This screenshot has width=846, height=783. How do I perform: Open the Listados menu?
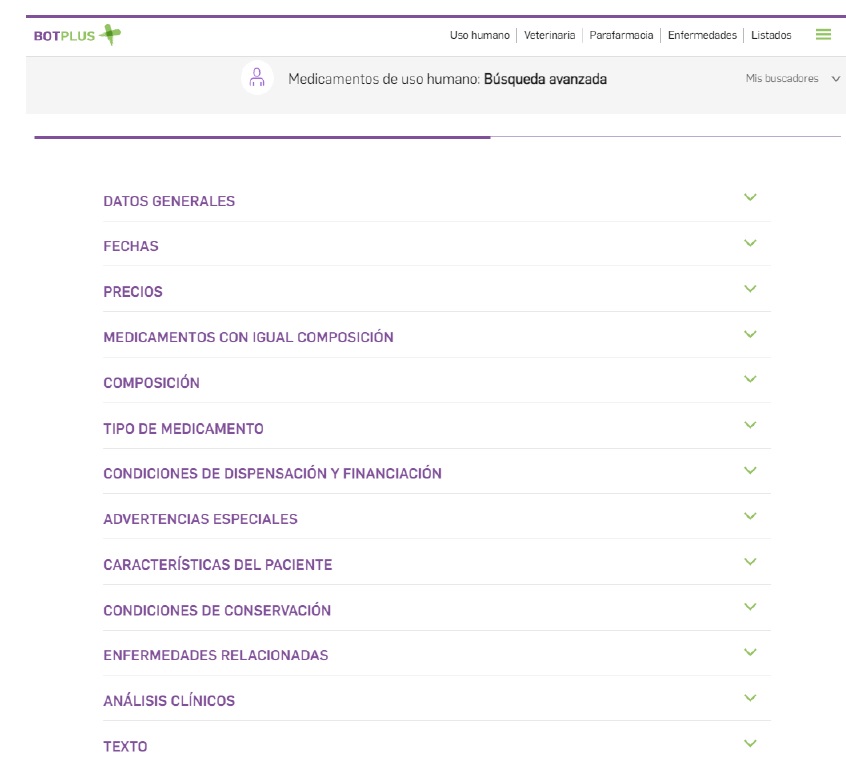[771, 35]
